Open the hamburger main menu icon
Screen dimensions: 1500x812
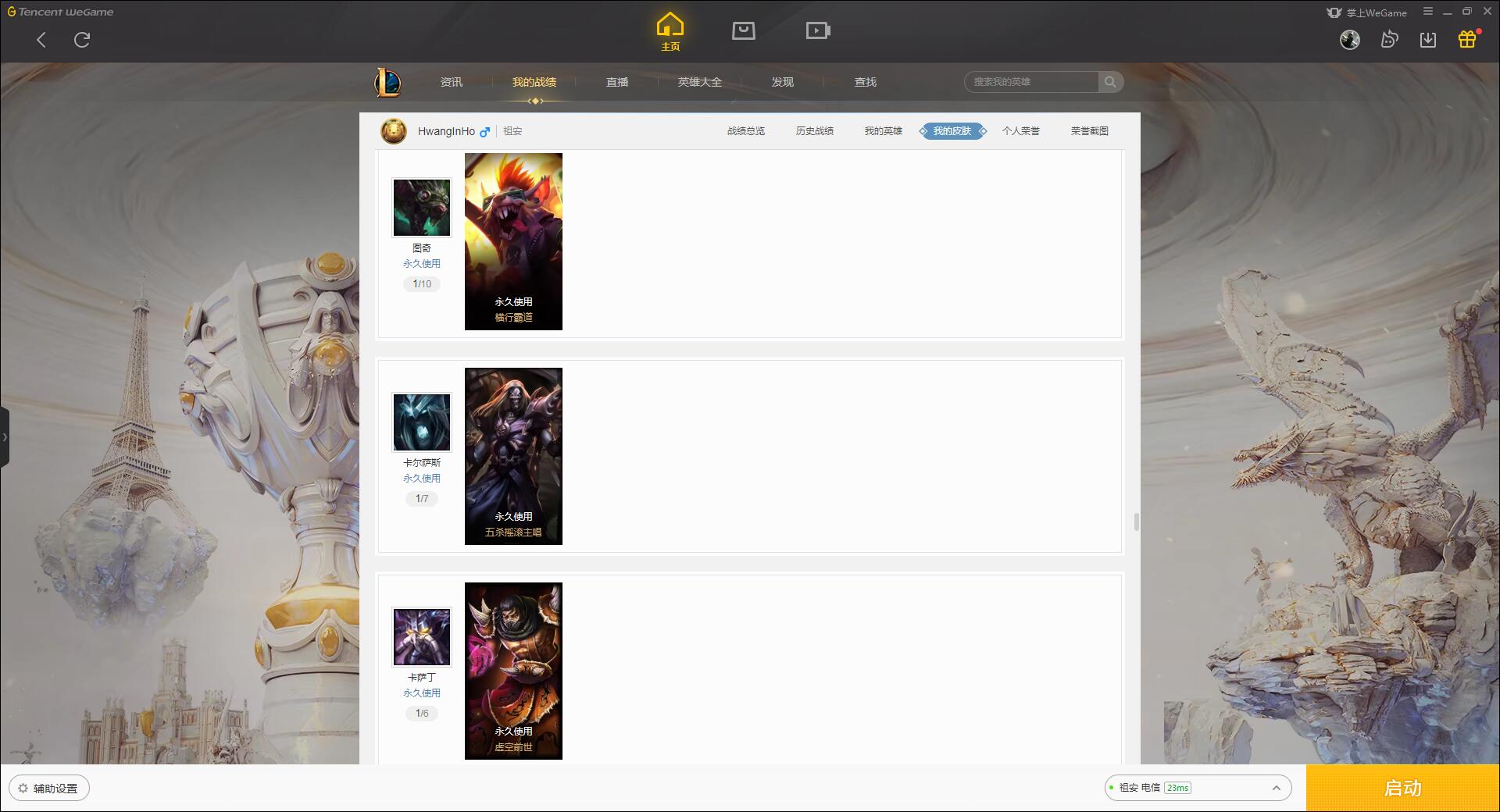1428,12
